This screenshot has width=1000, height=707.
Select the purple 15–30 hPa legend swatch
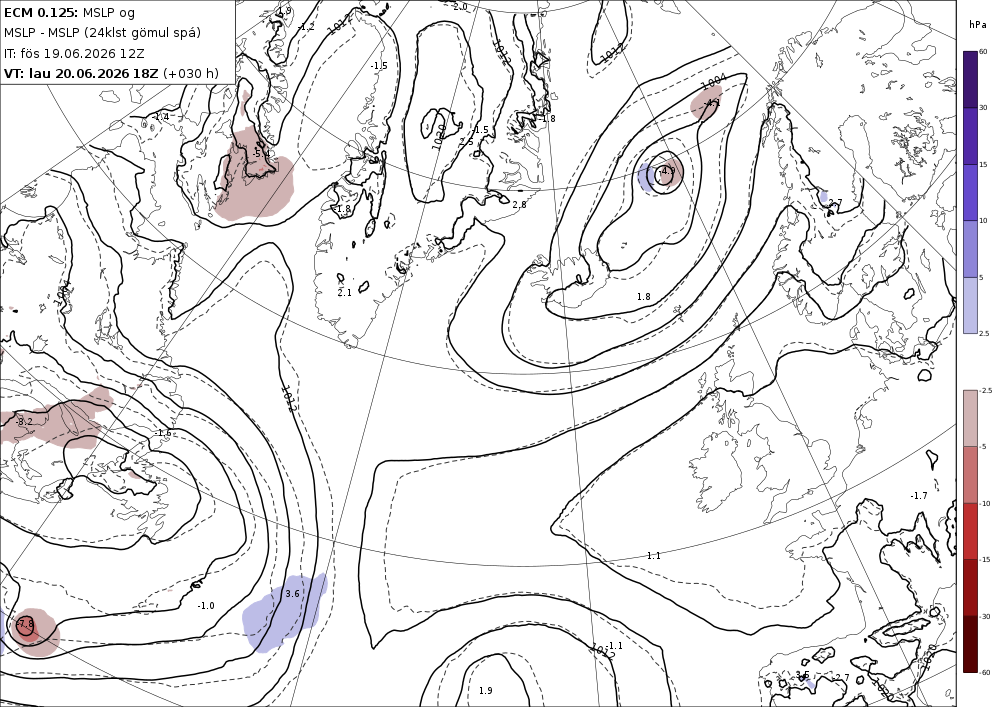pyautogui.click(x=970, y=136)
